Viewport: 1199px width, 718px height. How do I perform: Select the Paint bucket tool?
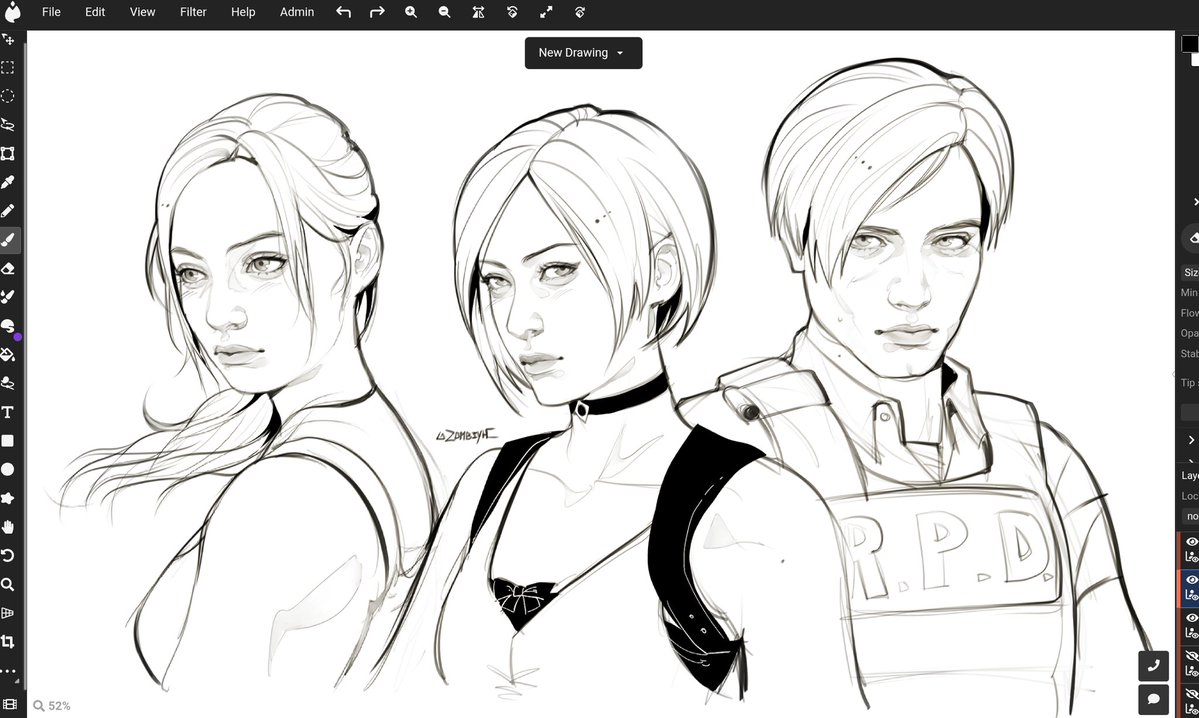point(8,354)
